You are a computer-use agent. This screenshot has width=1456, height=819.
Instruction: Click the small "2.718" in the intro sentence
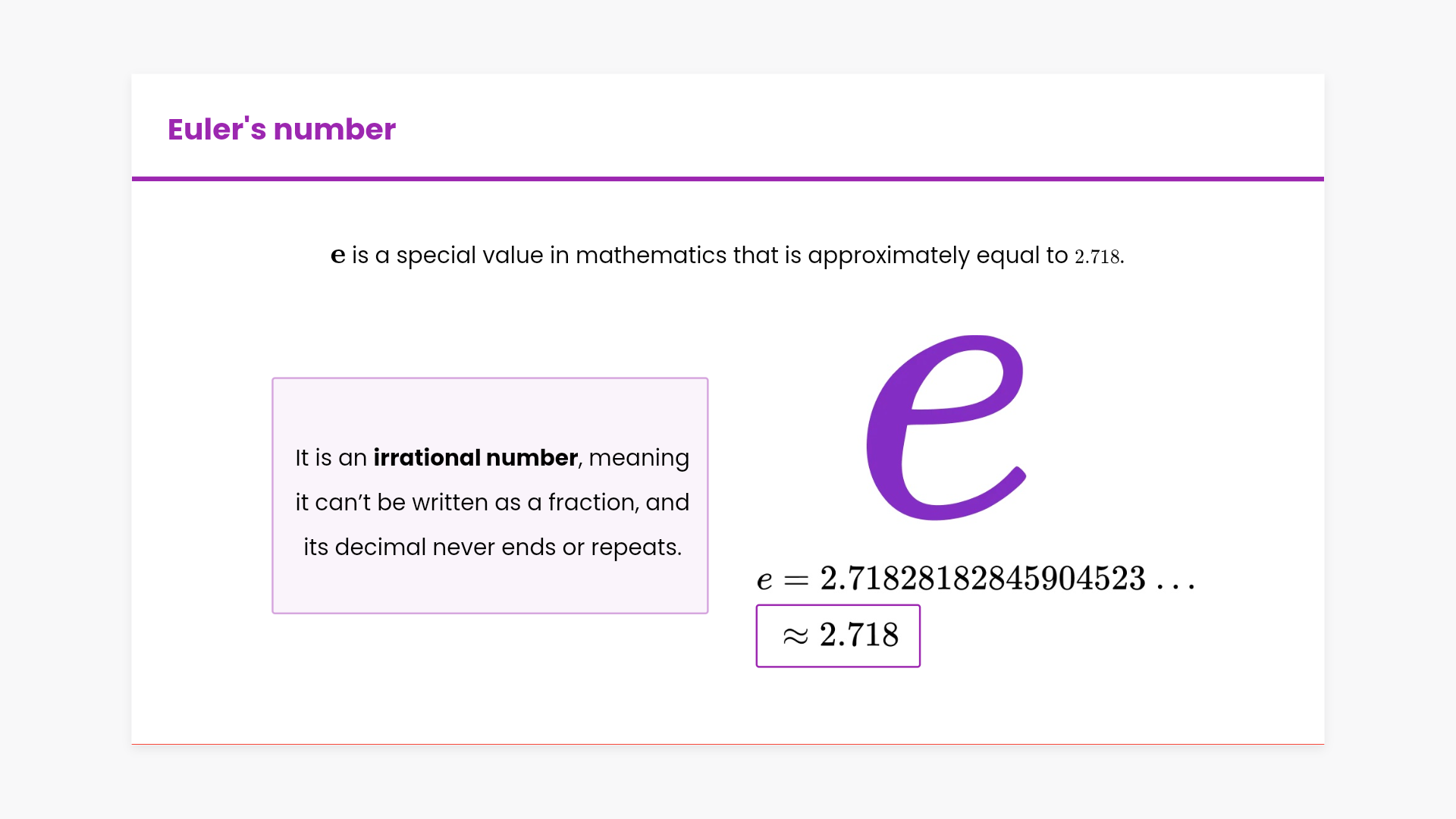1097,257
